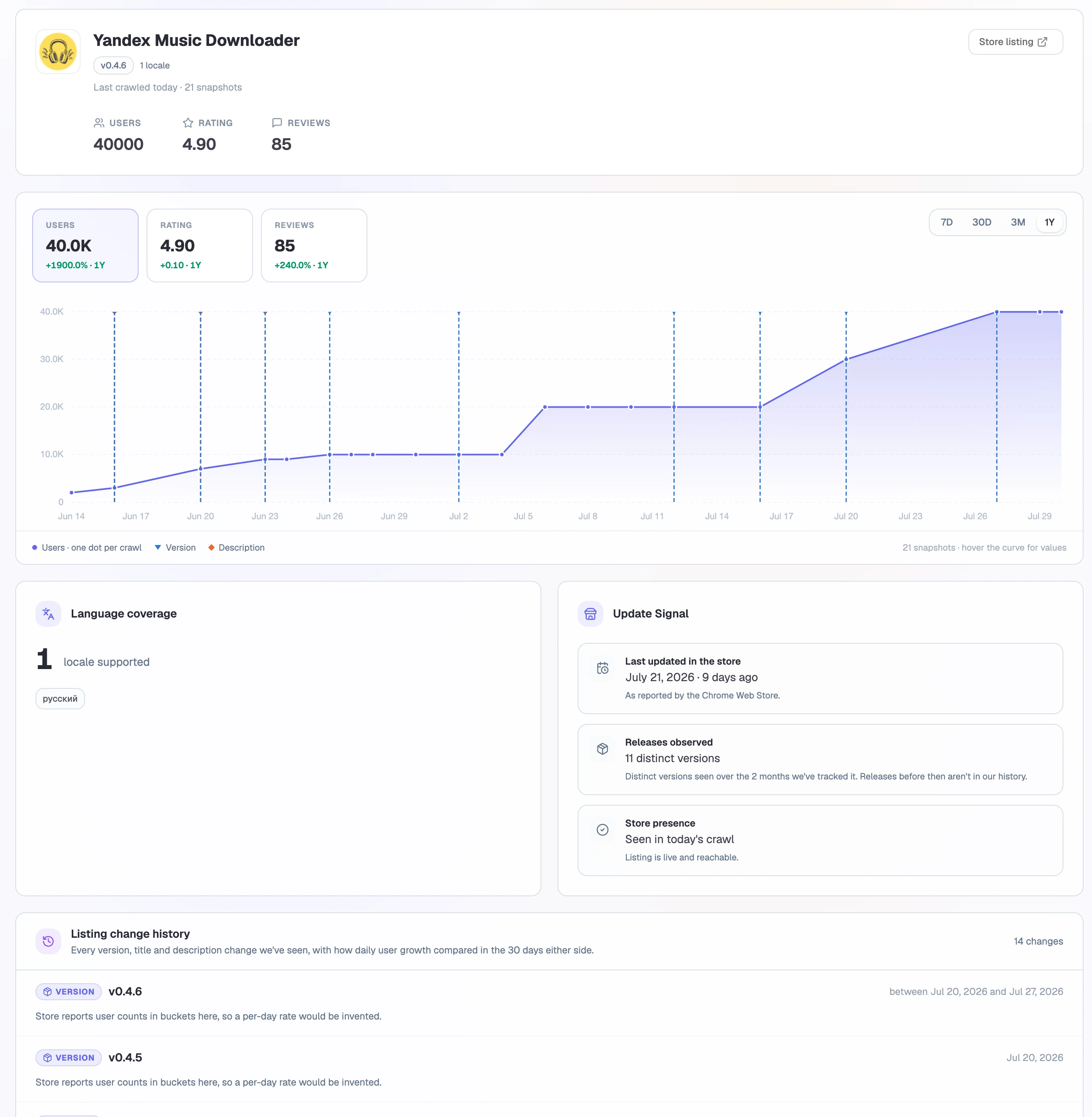
Task: Click the Reviews speech bubble icon
Action: coord(277,123)
